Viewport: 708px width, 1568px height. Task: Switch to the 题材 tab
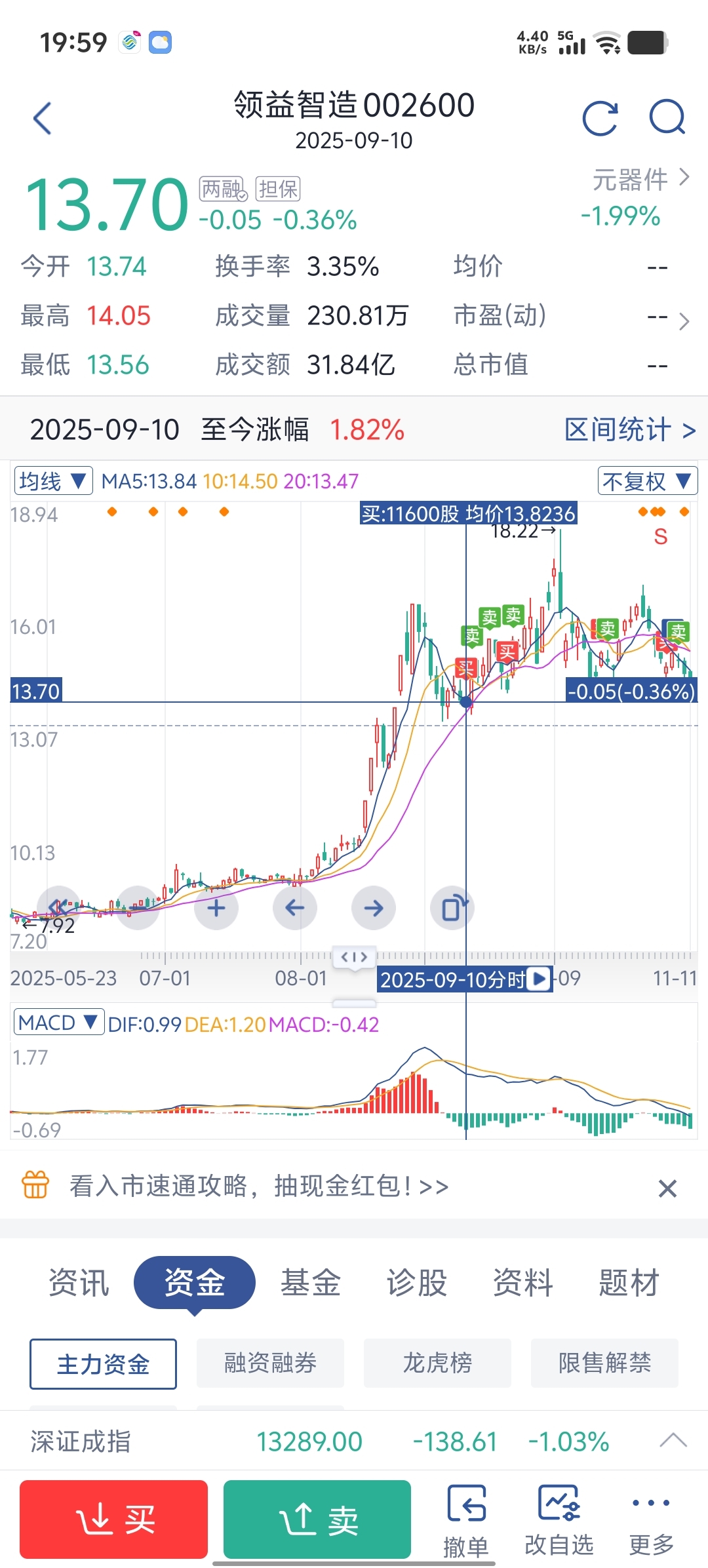click(x=629, y=1282)
